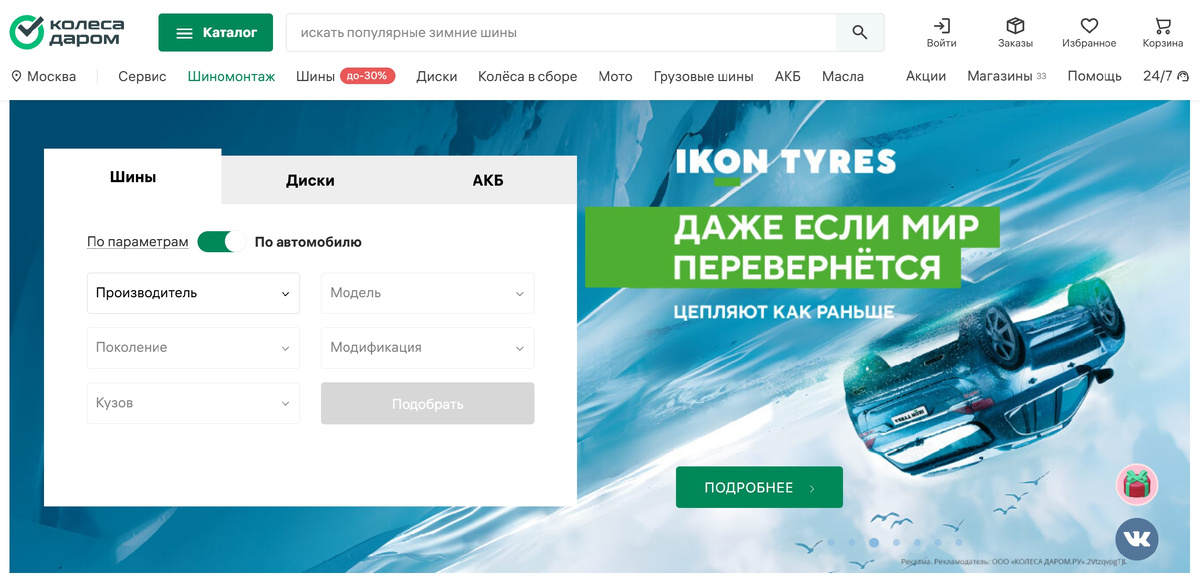
Task: Open the VK social network icon
Action: 1137,539
